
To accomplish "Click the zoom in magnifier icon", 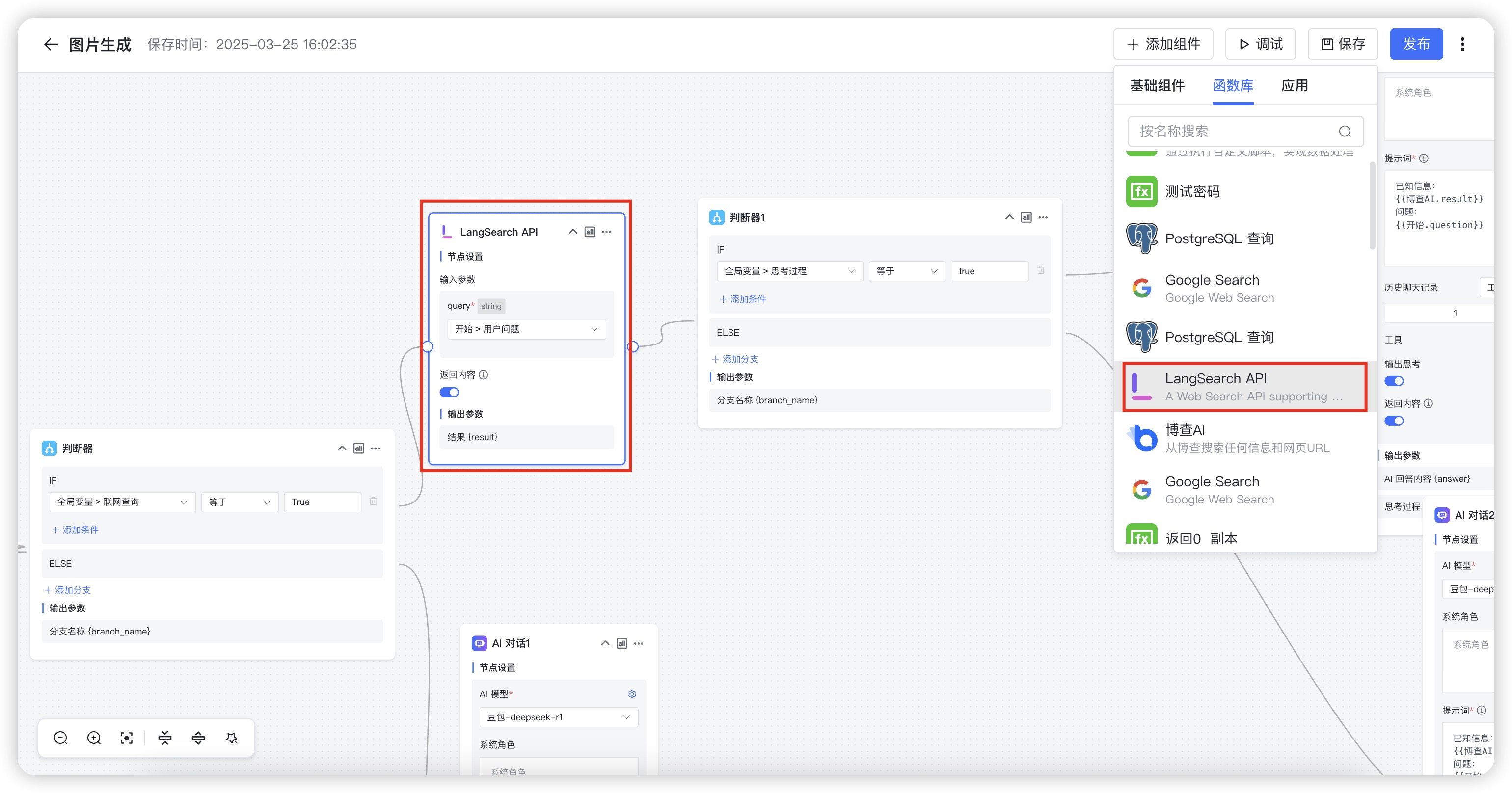I will (x=94, y=737).
